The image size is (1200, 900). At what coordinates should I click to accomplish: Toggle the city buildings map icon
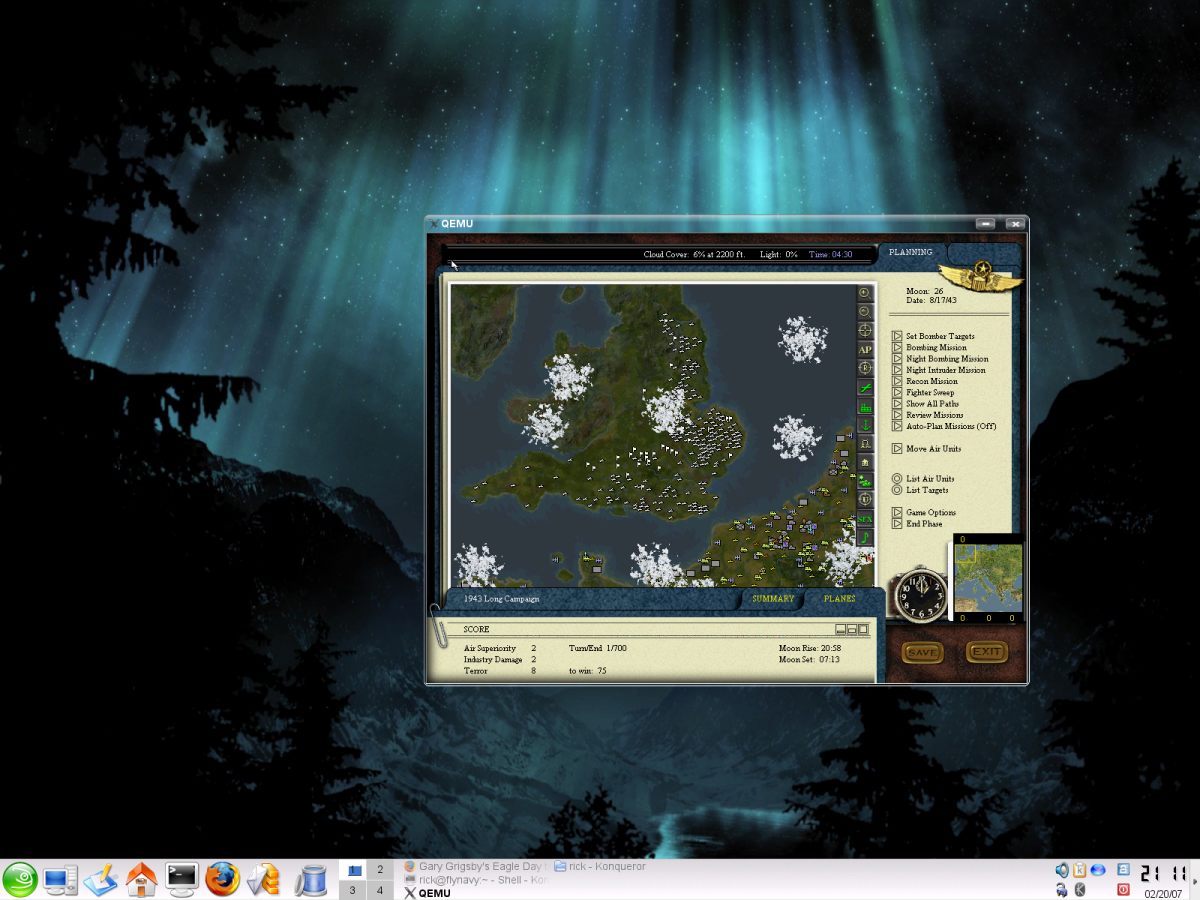point(865,443)
